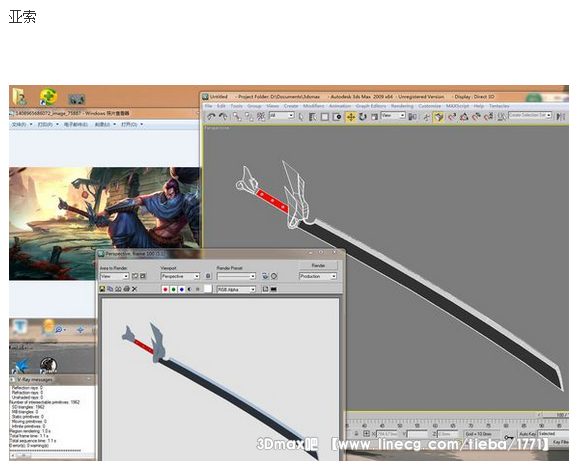Open the Create Selection Set dropdown
Viewport: 578px width, 461px height.
click(x=530, y=115)
